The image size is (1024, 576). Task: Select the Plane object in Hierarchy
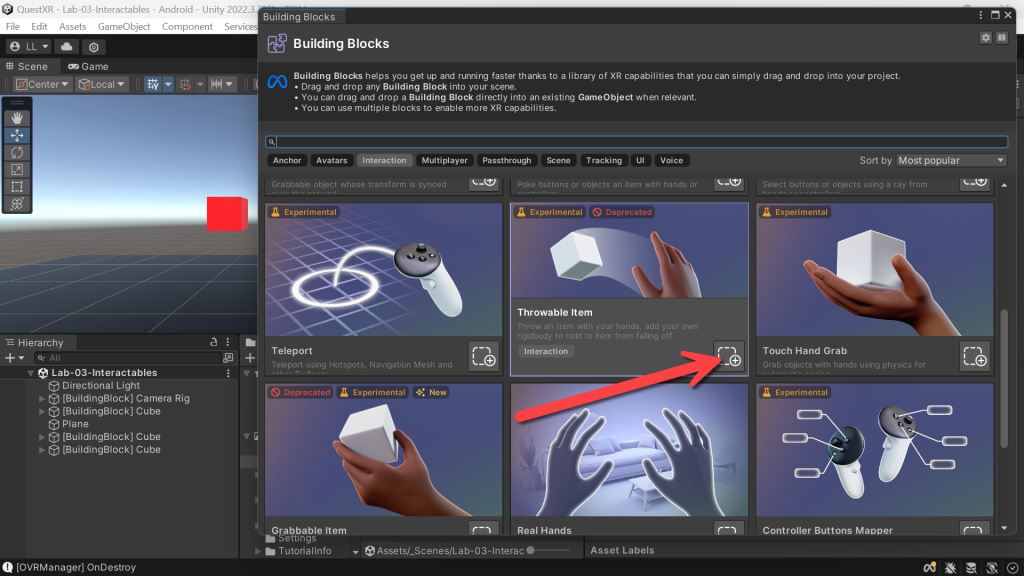[75, 424]
